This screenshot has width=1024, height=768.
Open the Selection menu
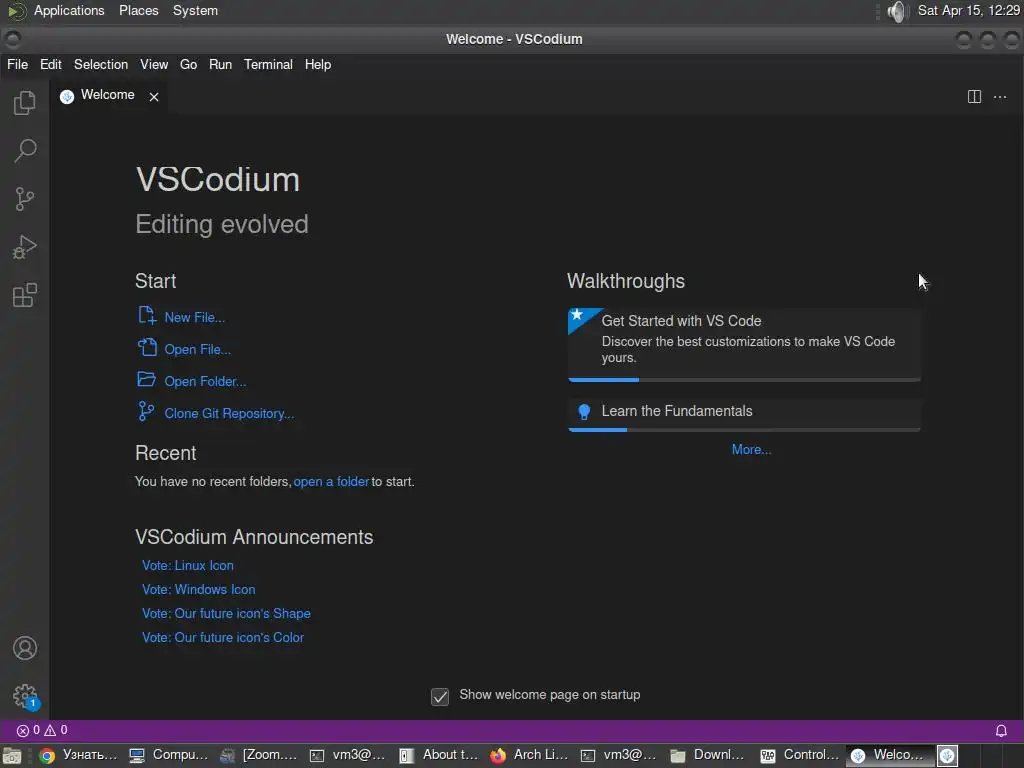click(x=101, y=65)
